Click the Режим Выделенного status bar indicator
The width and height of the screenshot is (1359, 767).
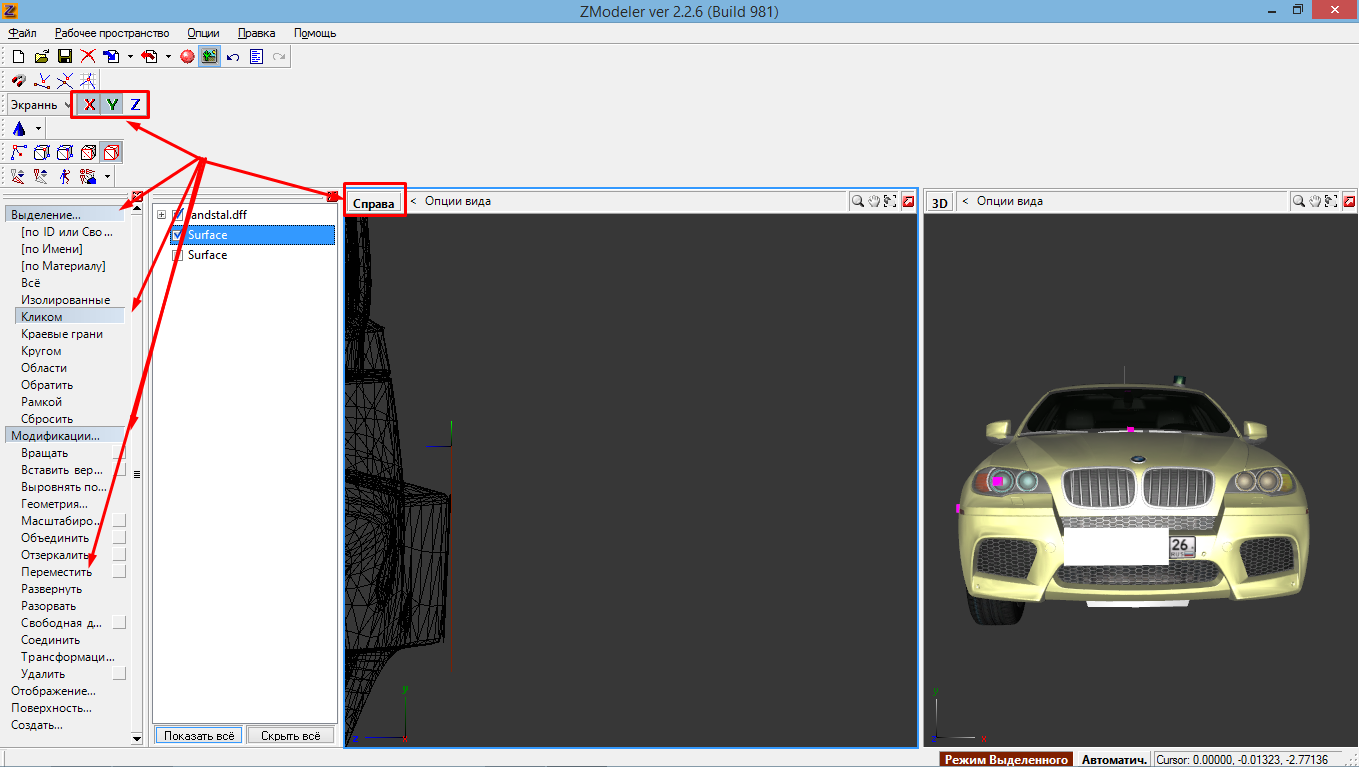coord(1006,760)
